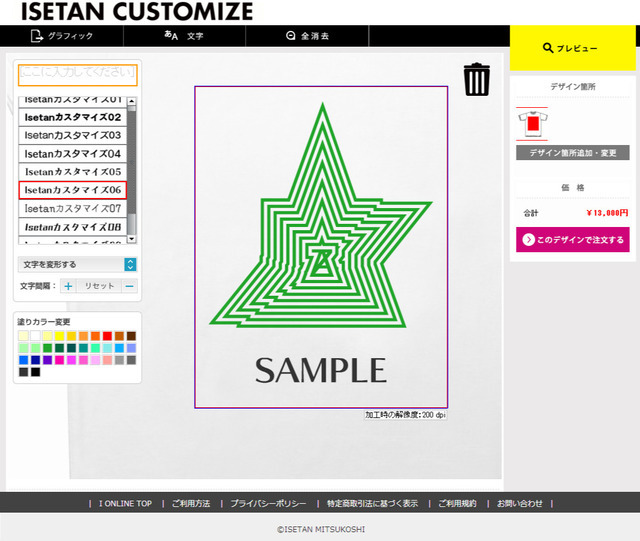Screen dimensions: 640x541
Task: Click デザイン箇所追加・変更 button
Action: [x=572, y=153]
